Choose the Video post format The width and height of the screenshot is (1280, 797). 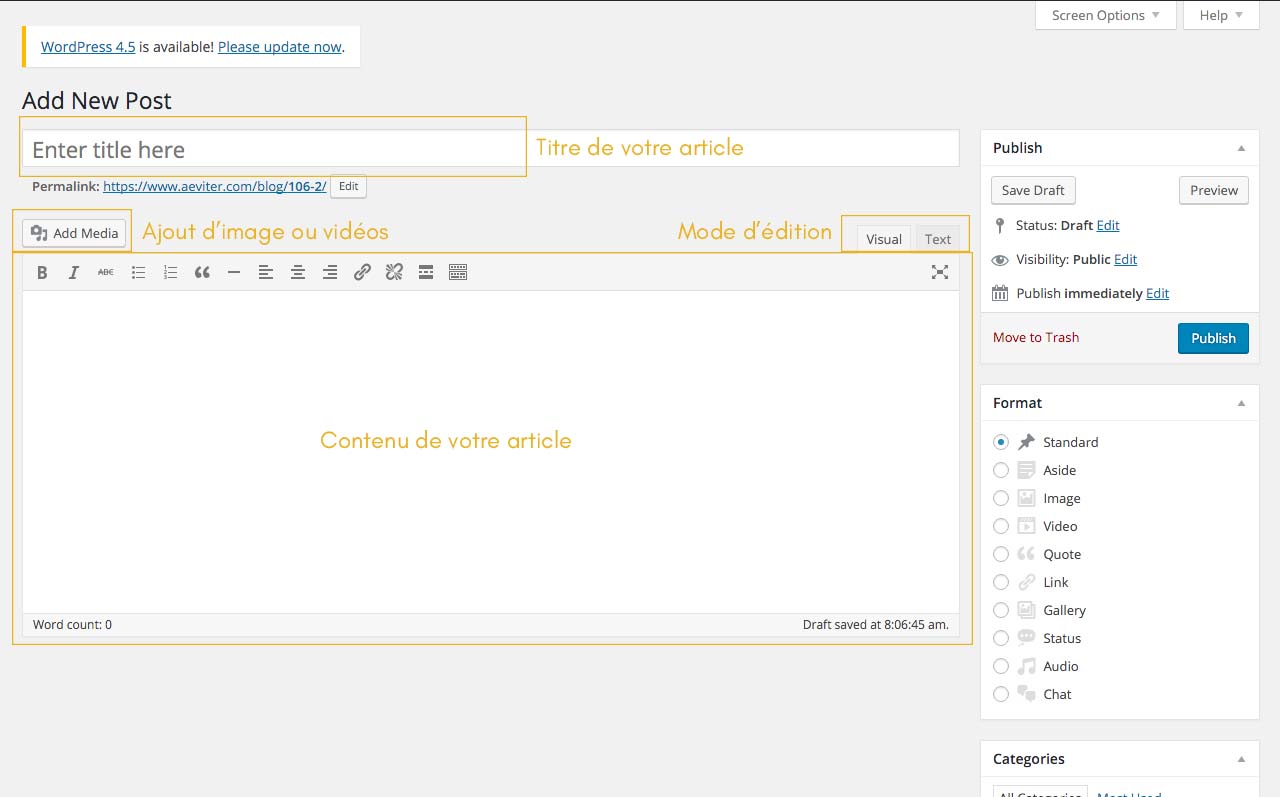[x=1001, y=526]
